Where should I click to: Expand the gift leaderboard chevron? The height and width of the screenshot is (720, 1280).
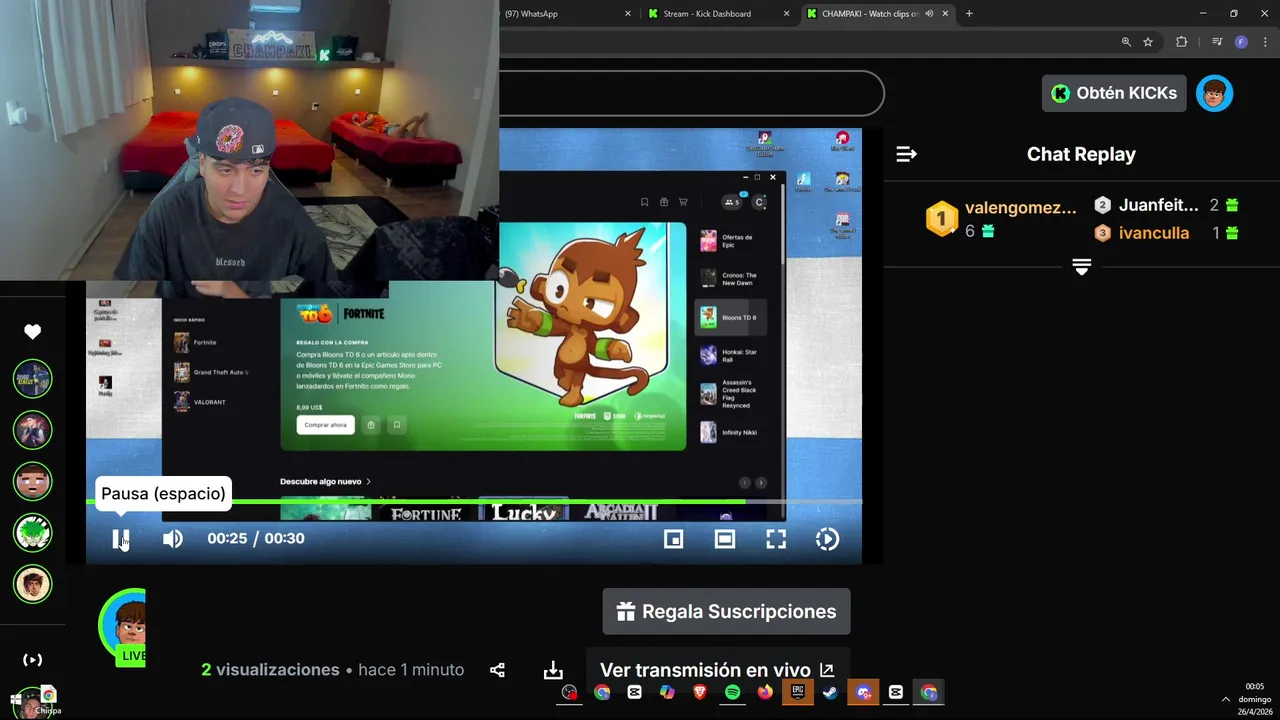tap(1081, 267)
